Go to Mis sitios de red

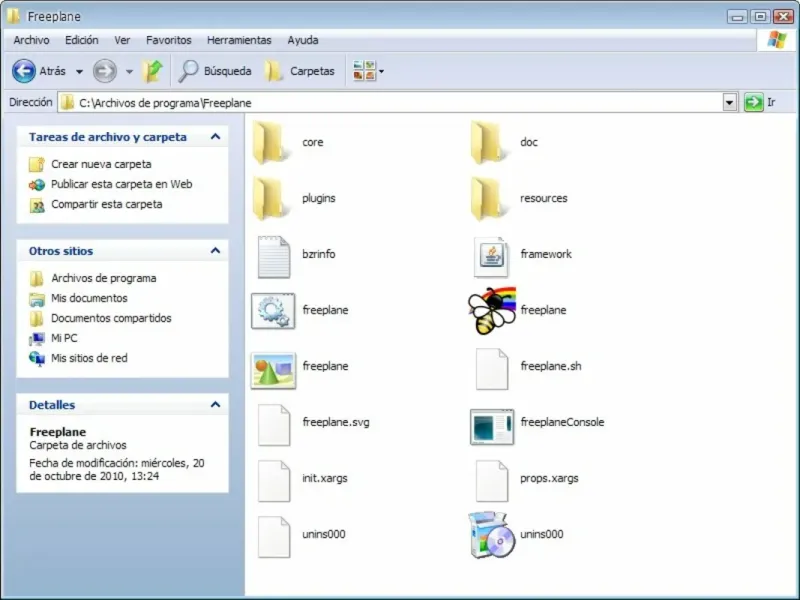[x=89, y=358]
